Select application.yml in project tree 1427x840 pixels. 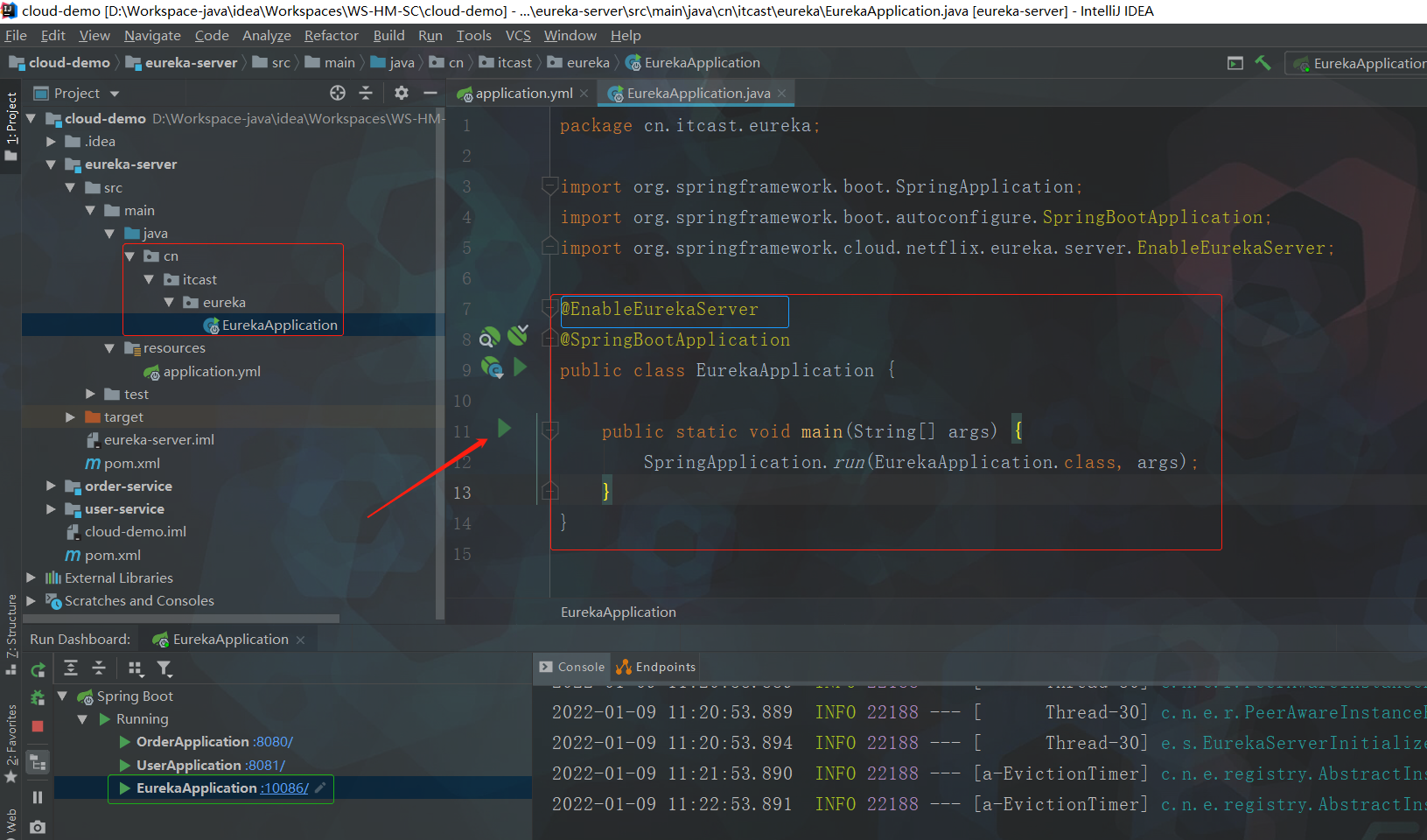212,371
